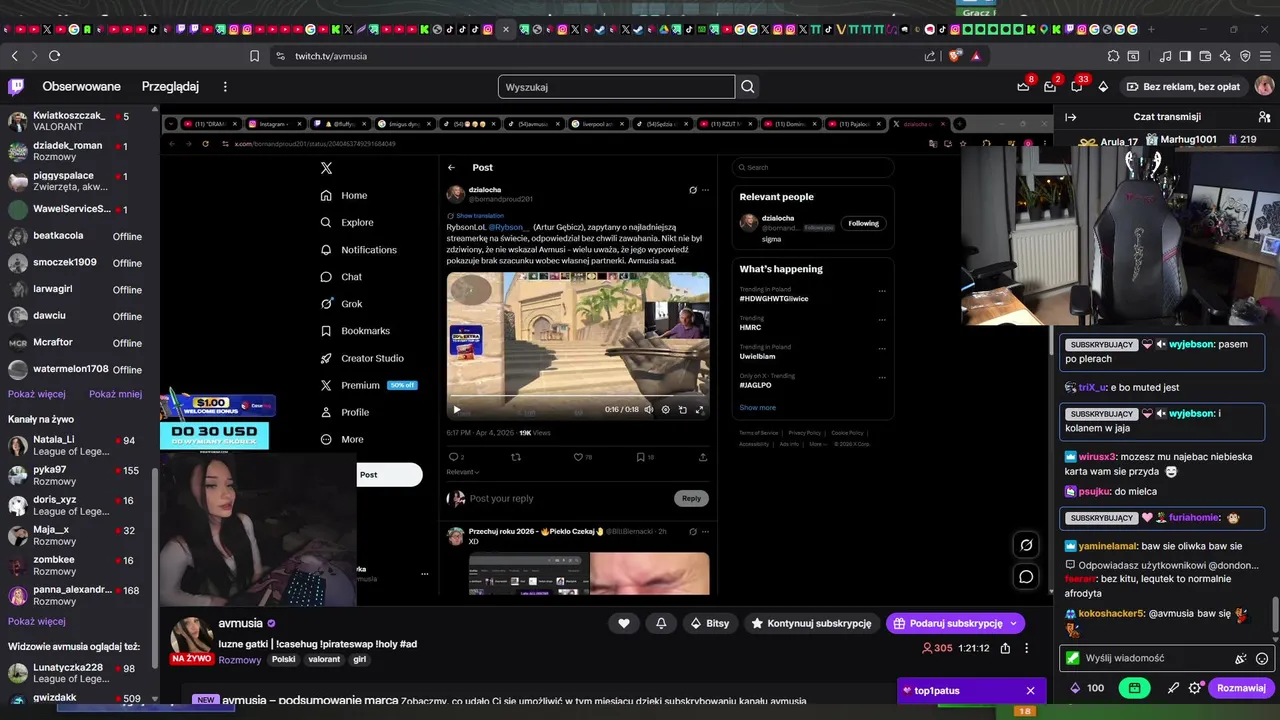Screen dimensions: 1280x720
Task: Click the search magnifier button
Action: pos(747,87)
